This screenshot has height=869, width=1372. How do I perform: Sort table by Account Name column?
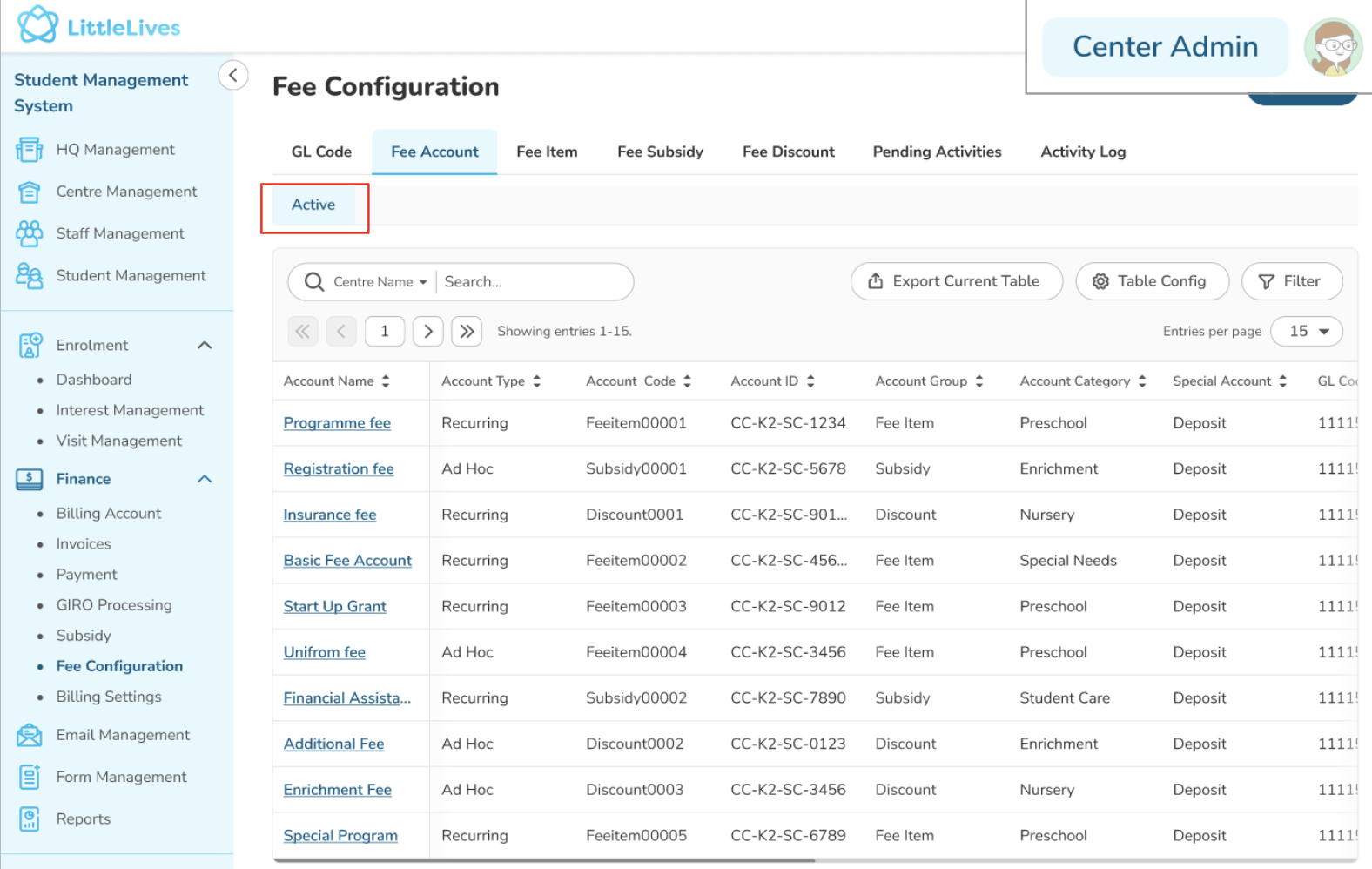coord(386,381)
